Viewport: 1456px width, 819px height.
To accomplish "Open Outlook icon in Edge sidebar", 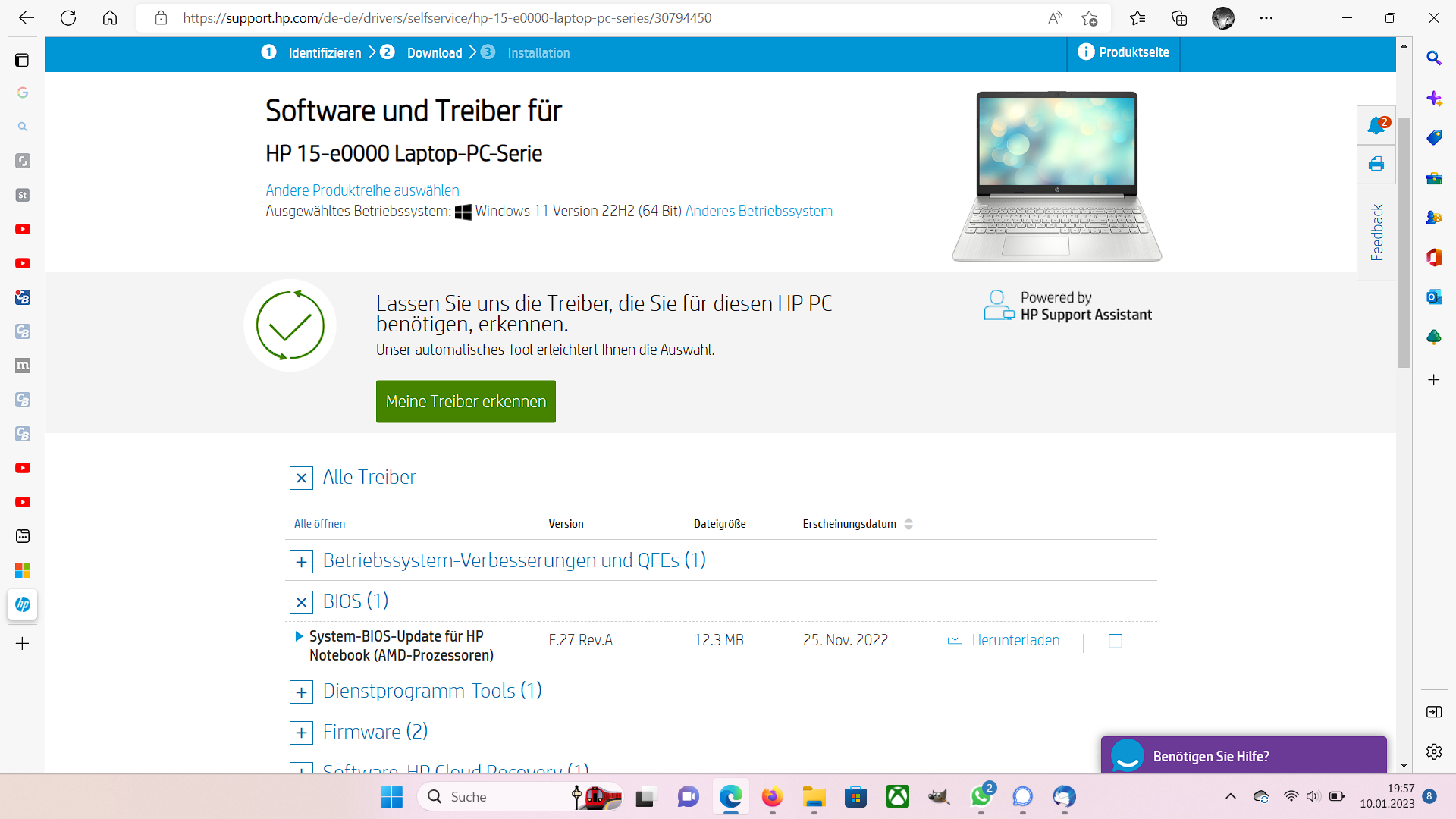I will click(1433, 297).
